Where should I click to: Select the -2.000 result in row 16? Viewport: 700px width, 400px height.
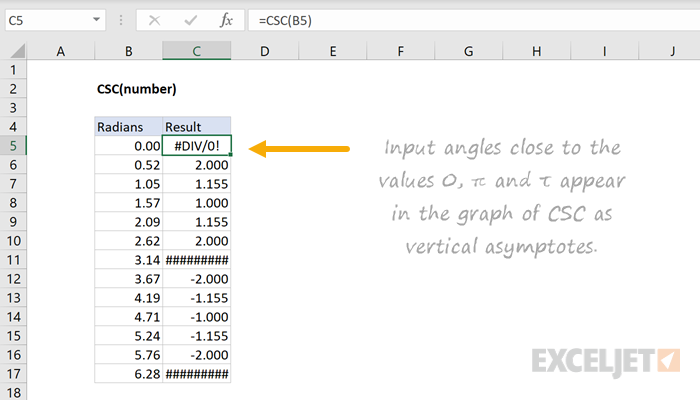(196, 354)
